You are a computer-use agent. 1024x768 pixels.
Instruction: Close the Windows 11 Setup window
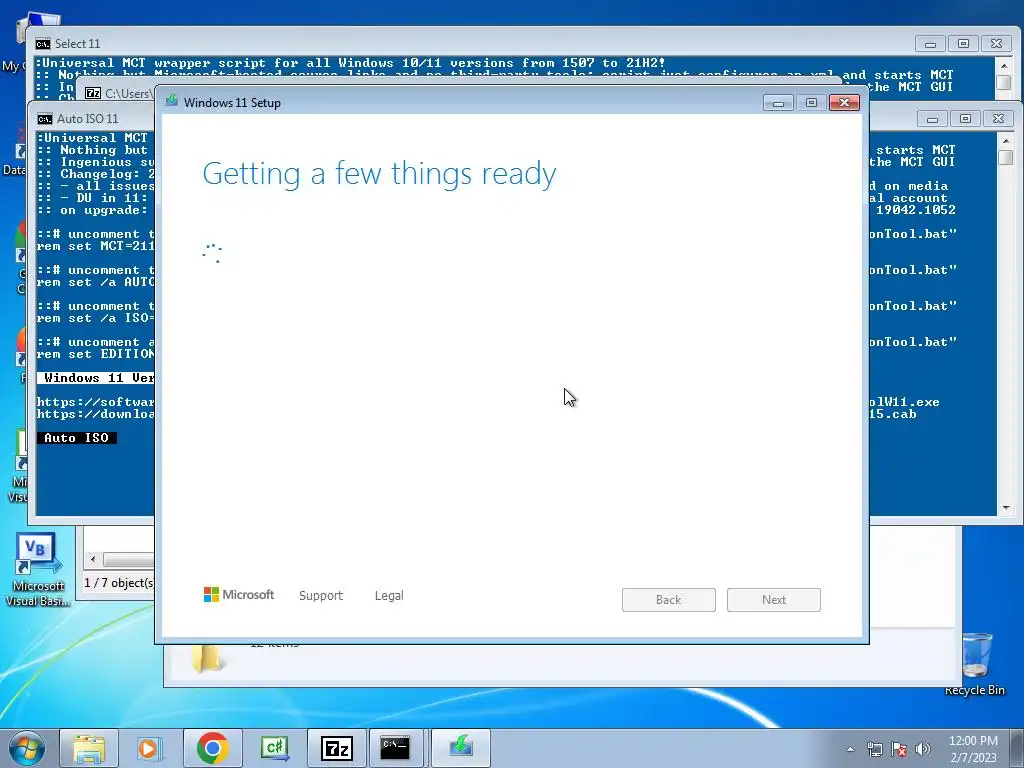tap(844, 103)
